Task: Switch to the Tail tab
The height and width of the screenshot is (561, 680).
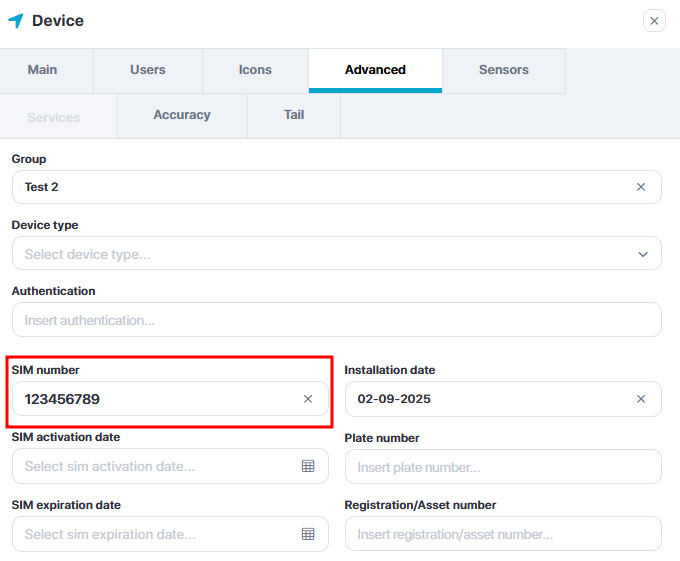Action: pyautogui.click(x=294, y=115)
